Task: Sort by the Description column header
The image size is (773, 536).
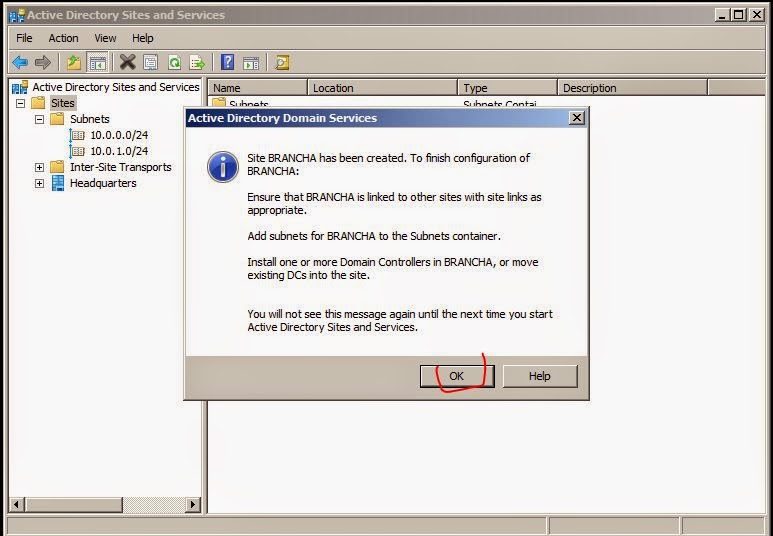Action: click(x=632, y=88)
